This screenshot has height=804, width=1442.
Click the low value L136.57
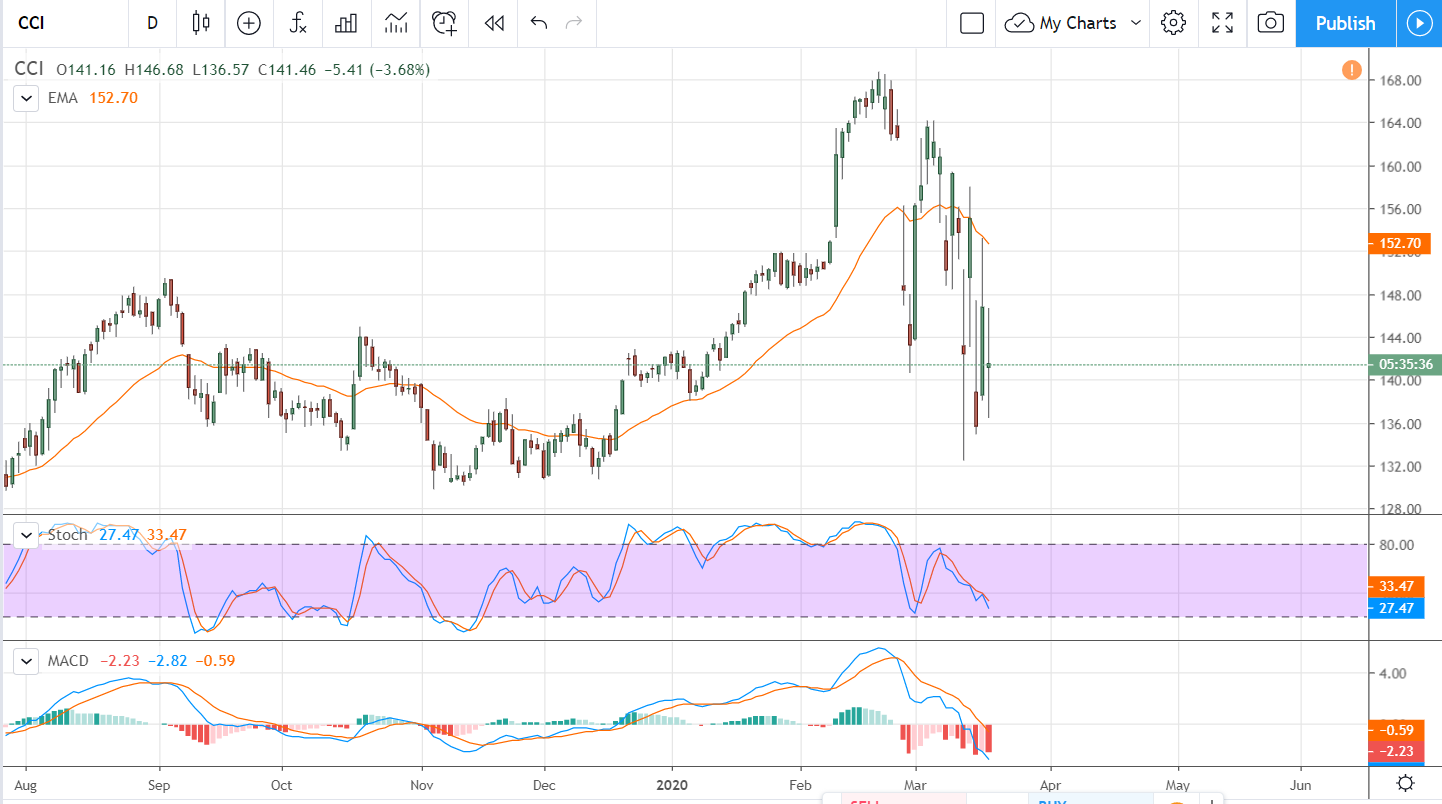(221, 70)
